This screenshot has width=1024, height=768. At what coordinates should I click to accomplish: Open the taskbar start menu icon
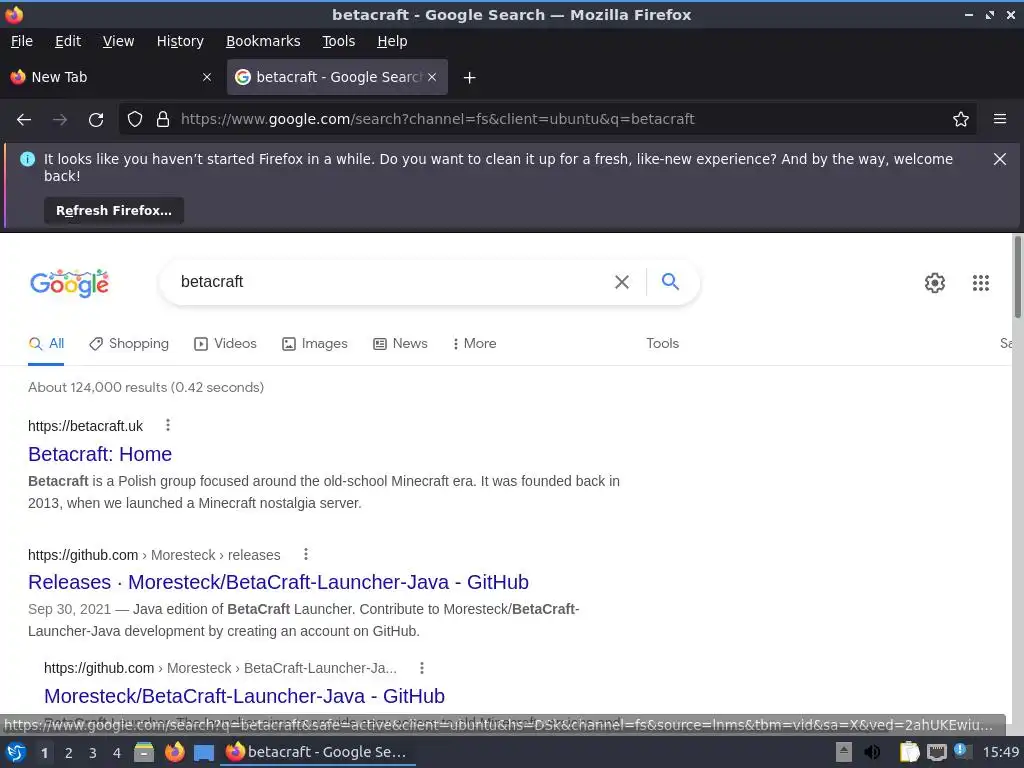pyautogui.click(x=16, y=752)
